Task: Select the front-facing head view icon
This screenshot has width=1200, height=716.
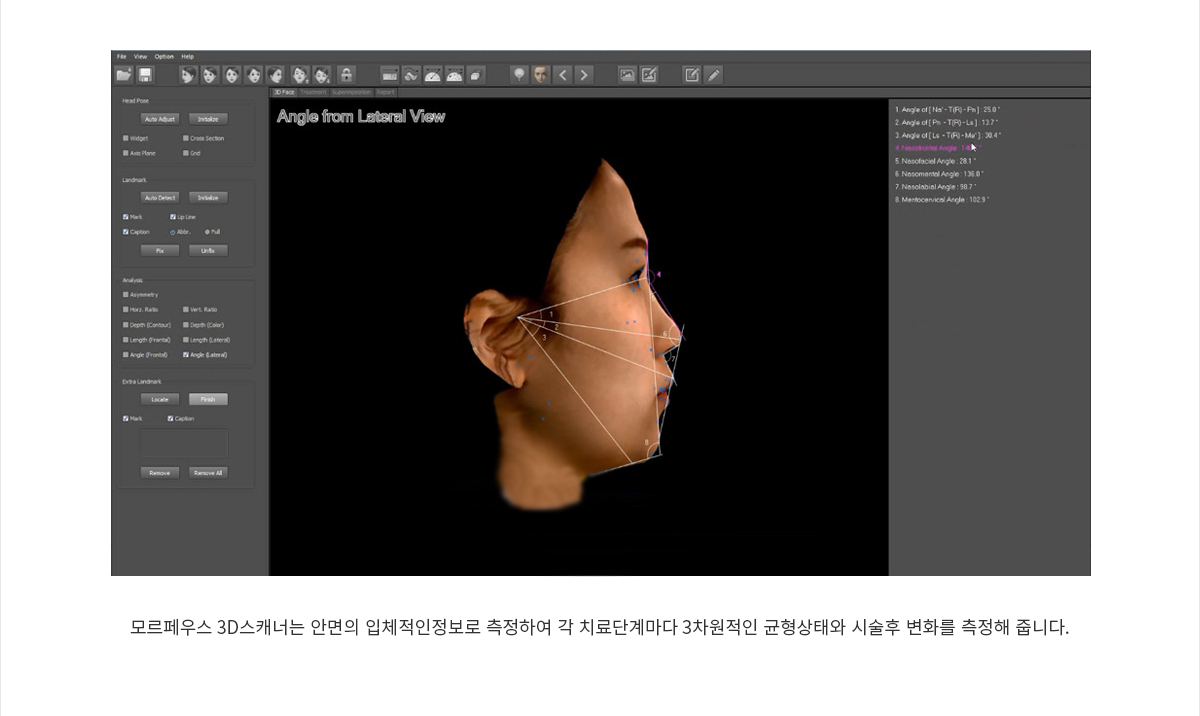Action: point(232,74)
